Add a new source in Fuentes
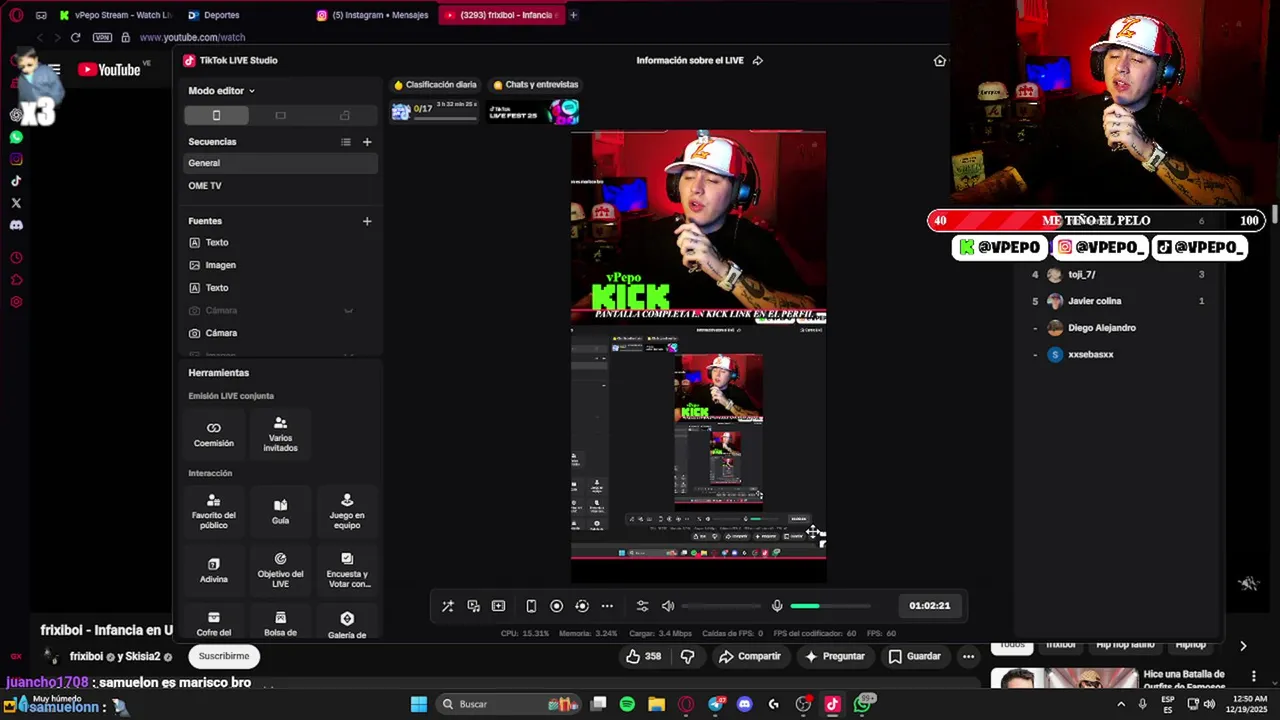Viewport: 1280px width, 720px height. [367, 221]
